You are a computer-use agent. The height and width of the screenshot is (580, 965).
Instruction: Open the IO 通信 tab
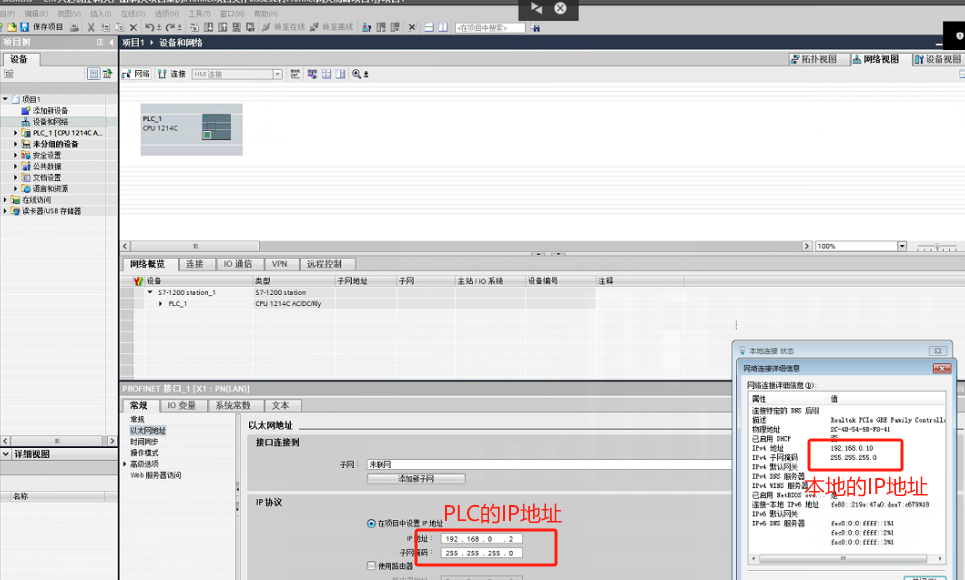(x=238, y=264)
